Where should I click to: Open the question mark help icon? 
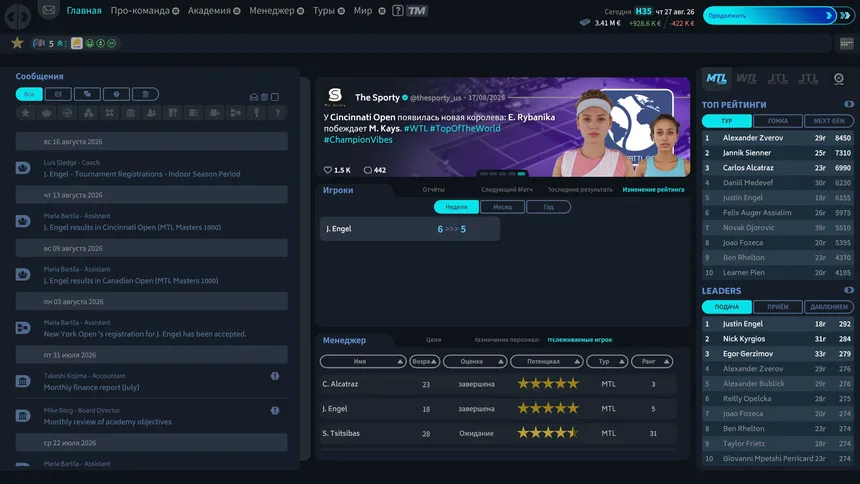point(398,10)
